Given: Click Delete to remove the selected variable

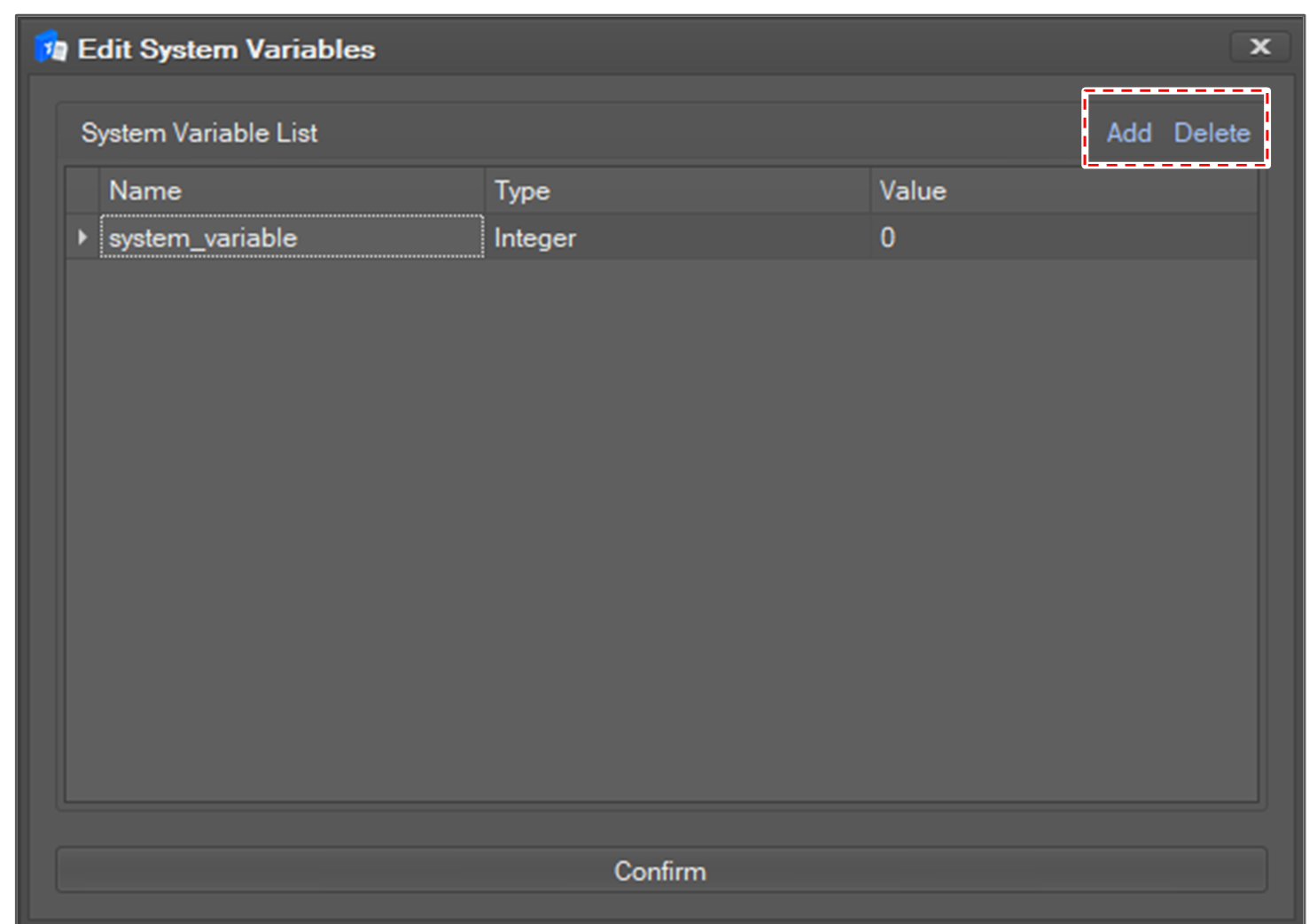Looking at the screenshot, I should tap(1212, 133).
